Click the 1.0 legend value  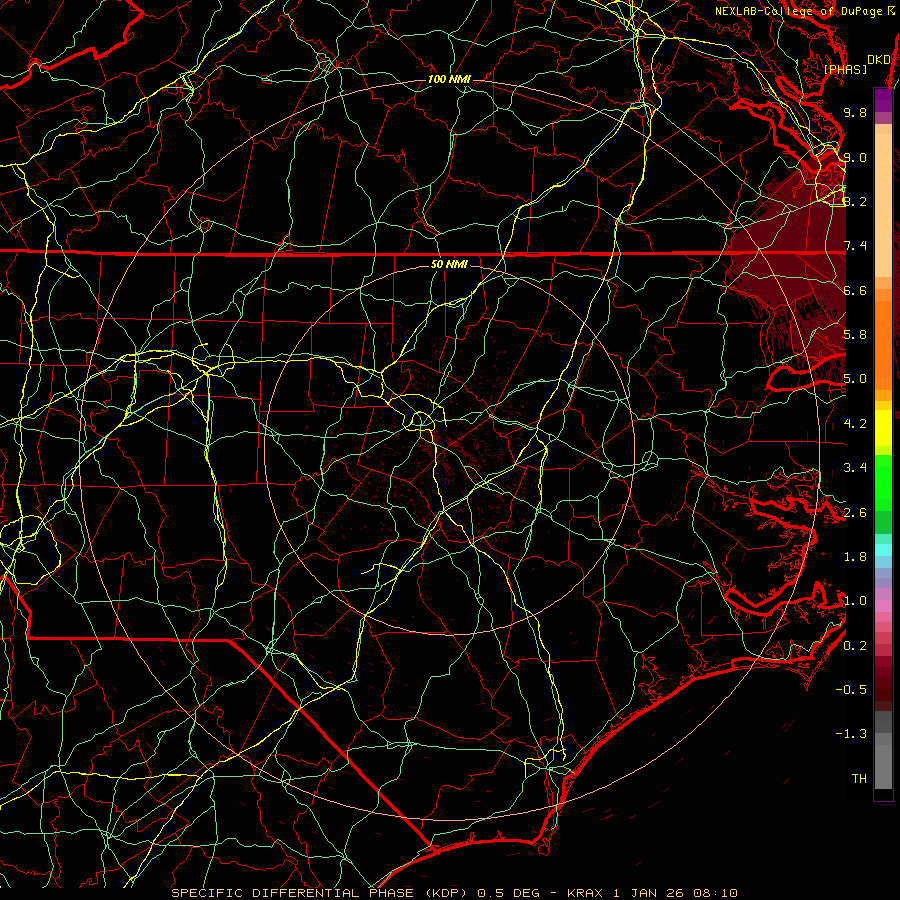pos(855,601)
